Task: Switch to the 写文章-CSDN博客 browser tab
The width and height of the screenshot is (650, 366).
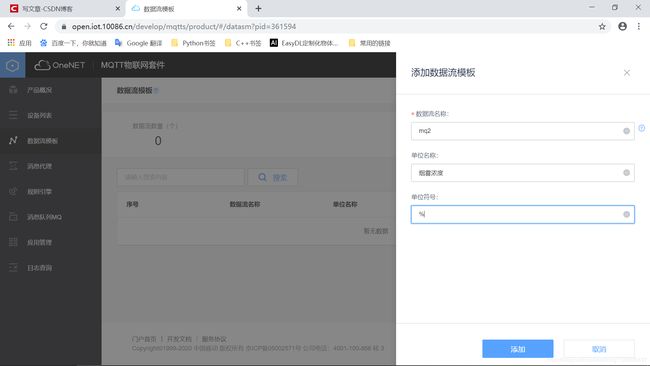Action: [x=62, y=9]
